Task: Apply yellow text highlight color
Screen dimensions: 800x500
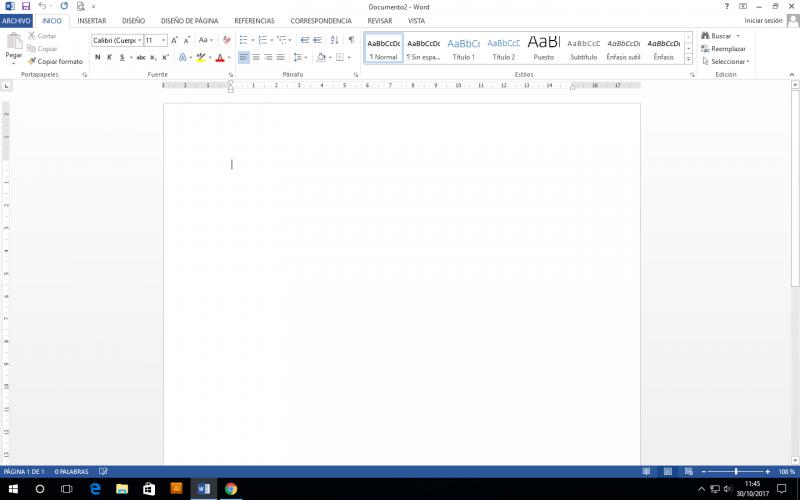Action: pos(201,57)
